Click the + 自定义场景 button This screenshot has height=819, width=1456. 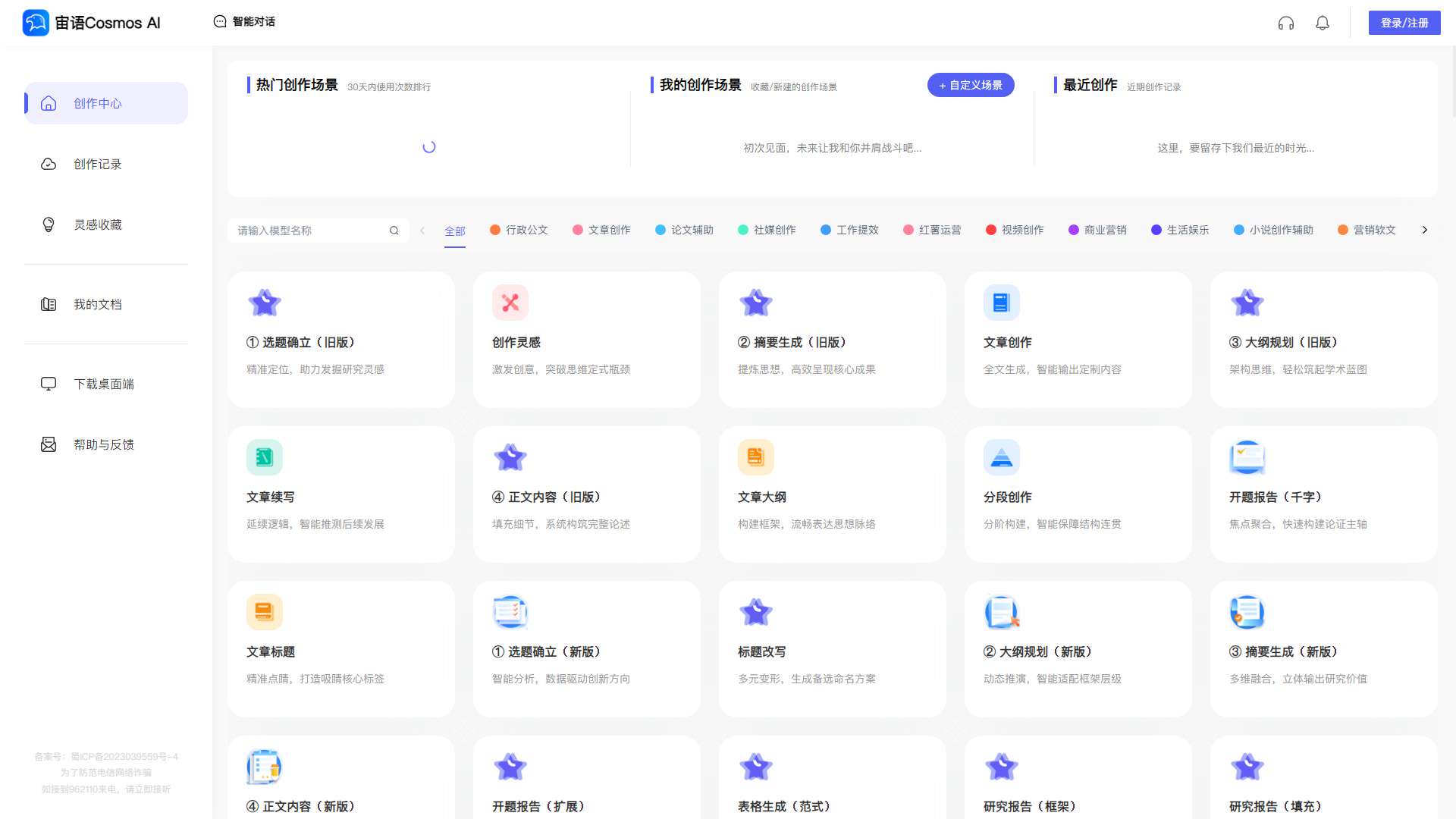click(971, 85)
